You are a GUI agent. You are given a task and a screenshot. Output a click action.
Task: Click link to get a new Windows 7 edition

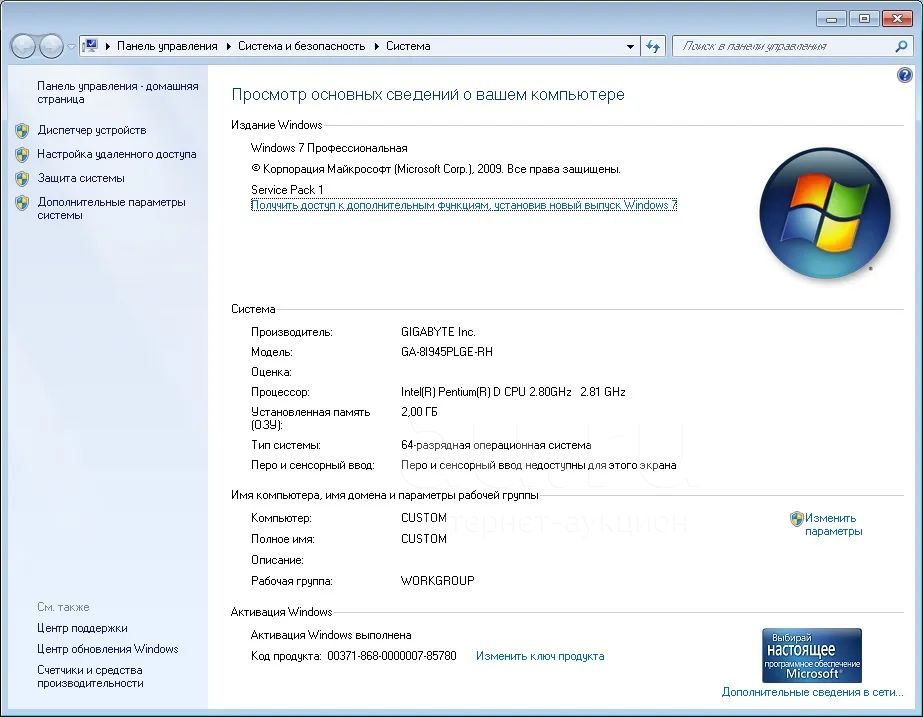coord(464,205)
